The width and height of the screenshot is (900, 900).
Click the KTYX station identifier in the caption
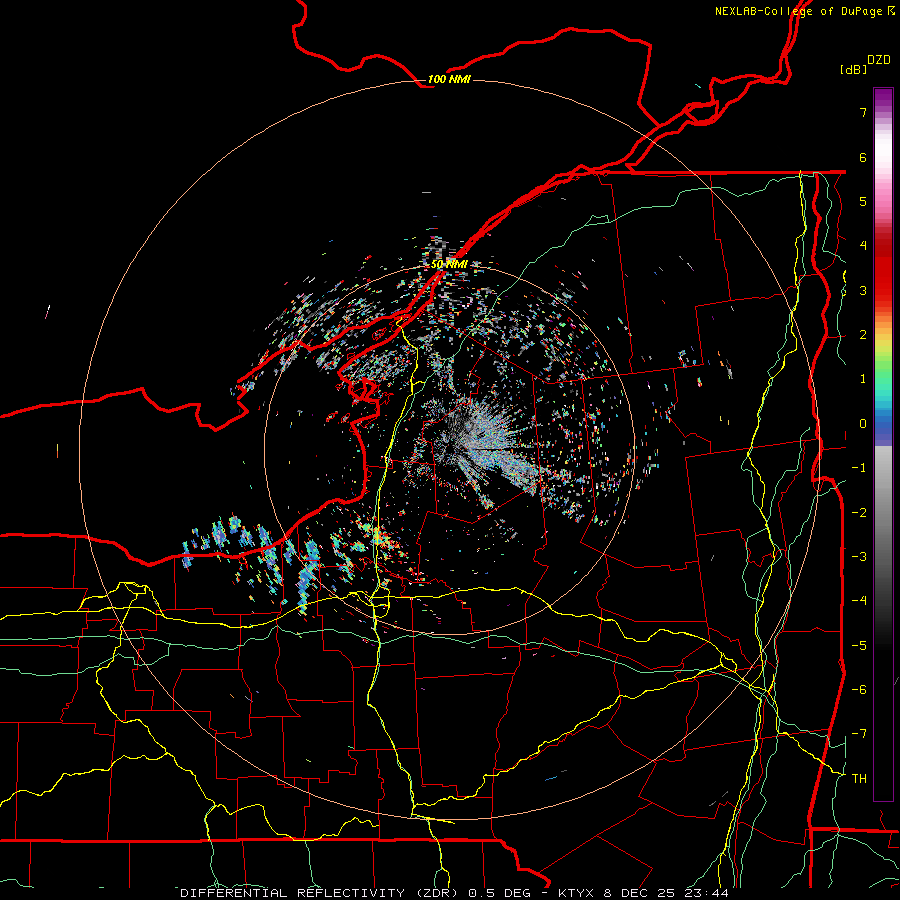[576, 893]
